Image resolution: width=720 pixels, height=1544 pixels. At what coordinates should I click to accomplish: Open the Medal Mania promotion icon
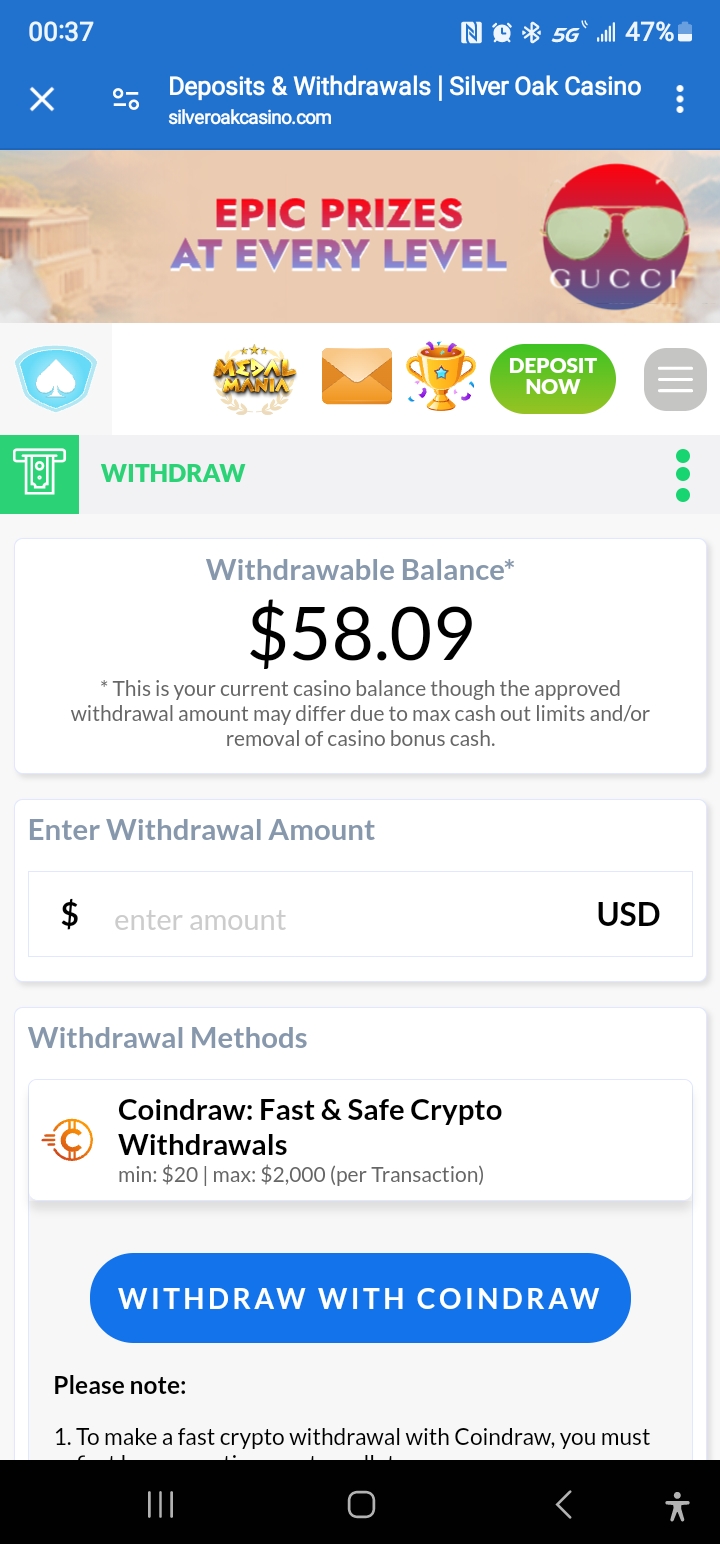255,379
